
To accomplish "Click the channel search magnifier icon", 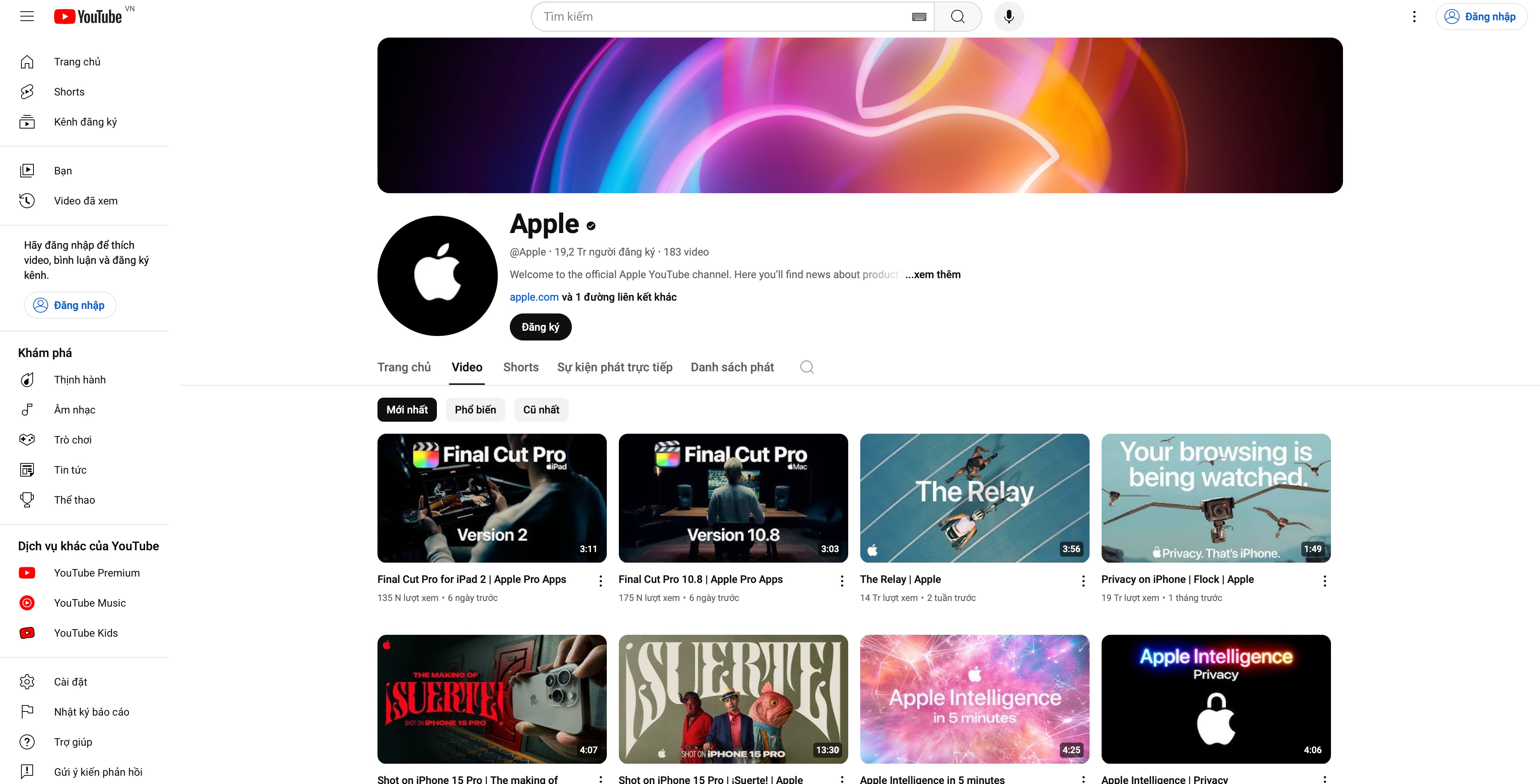I will (807, 367).
